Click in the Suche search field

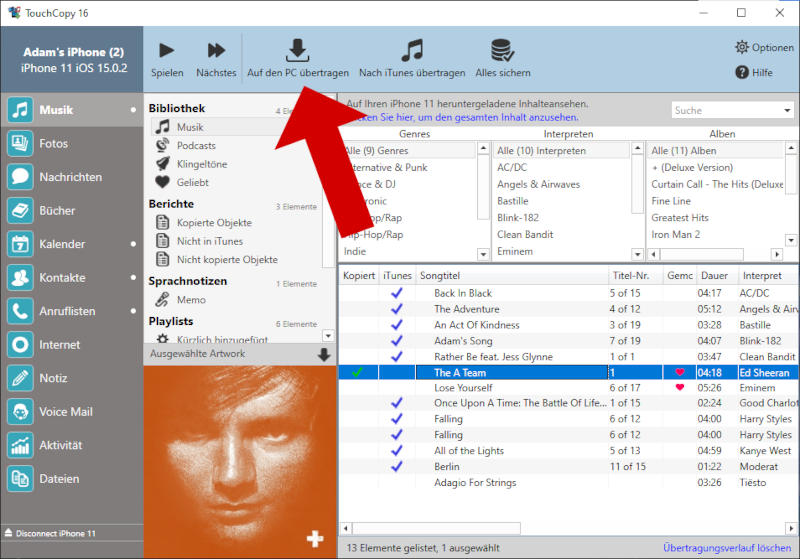(x=726, y=110)
